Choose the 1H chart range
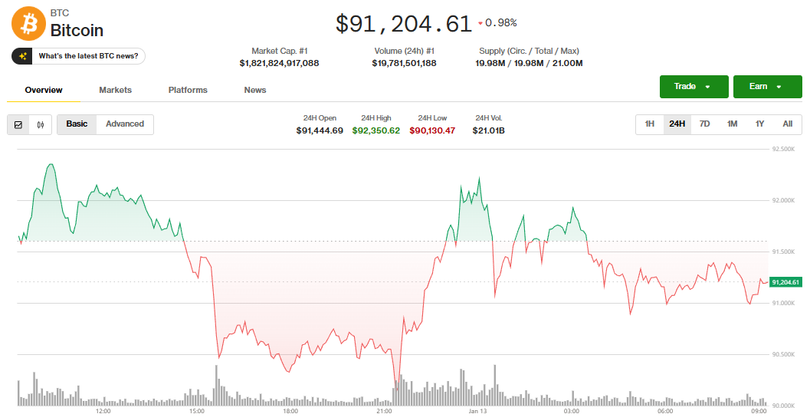 (x=649, y=124)
